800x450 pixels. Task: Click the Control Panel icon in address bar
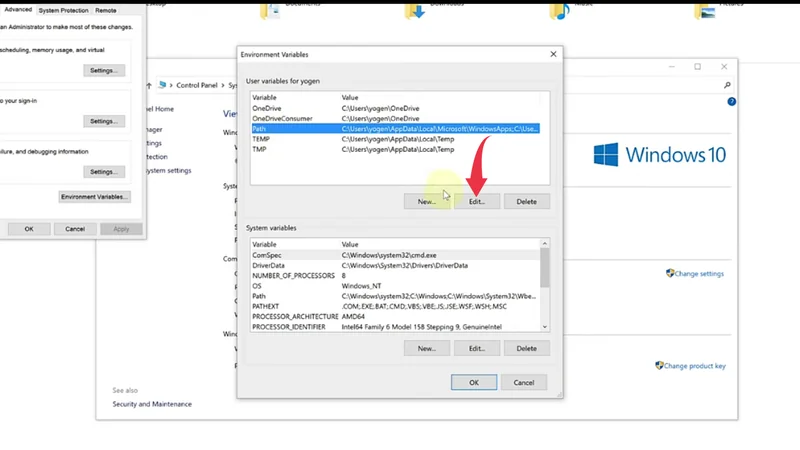[x=162, y=86]
